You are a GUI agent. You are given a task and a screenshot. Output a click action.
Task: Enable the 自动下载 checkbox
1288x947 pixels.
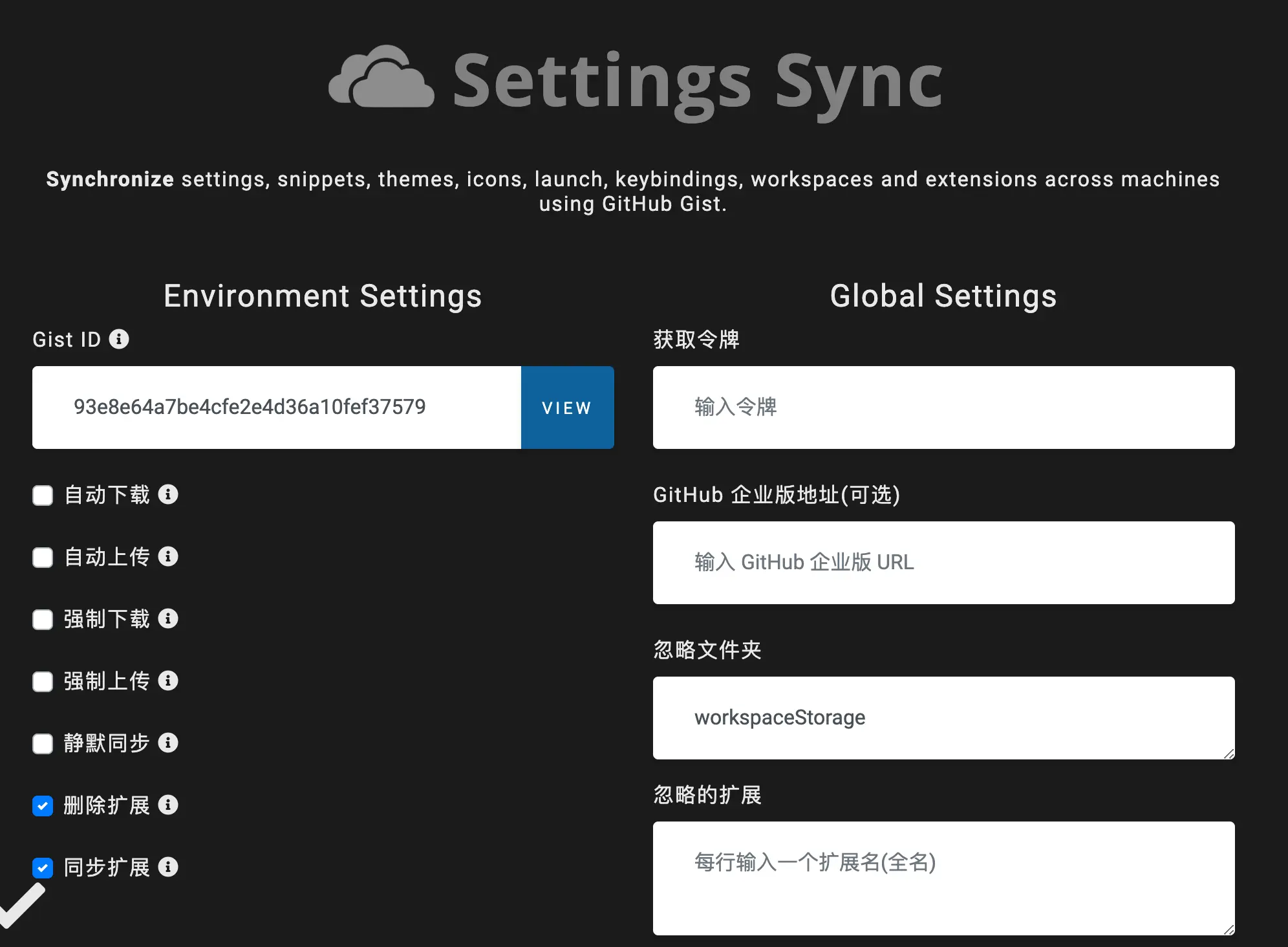click(x=43, y=495)
